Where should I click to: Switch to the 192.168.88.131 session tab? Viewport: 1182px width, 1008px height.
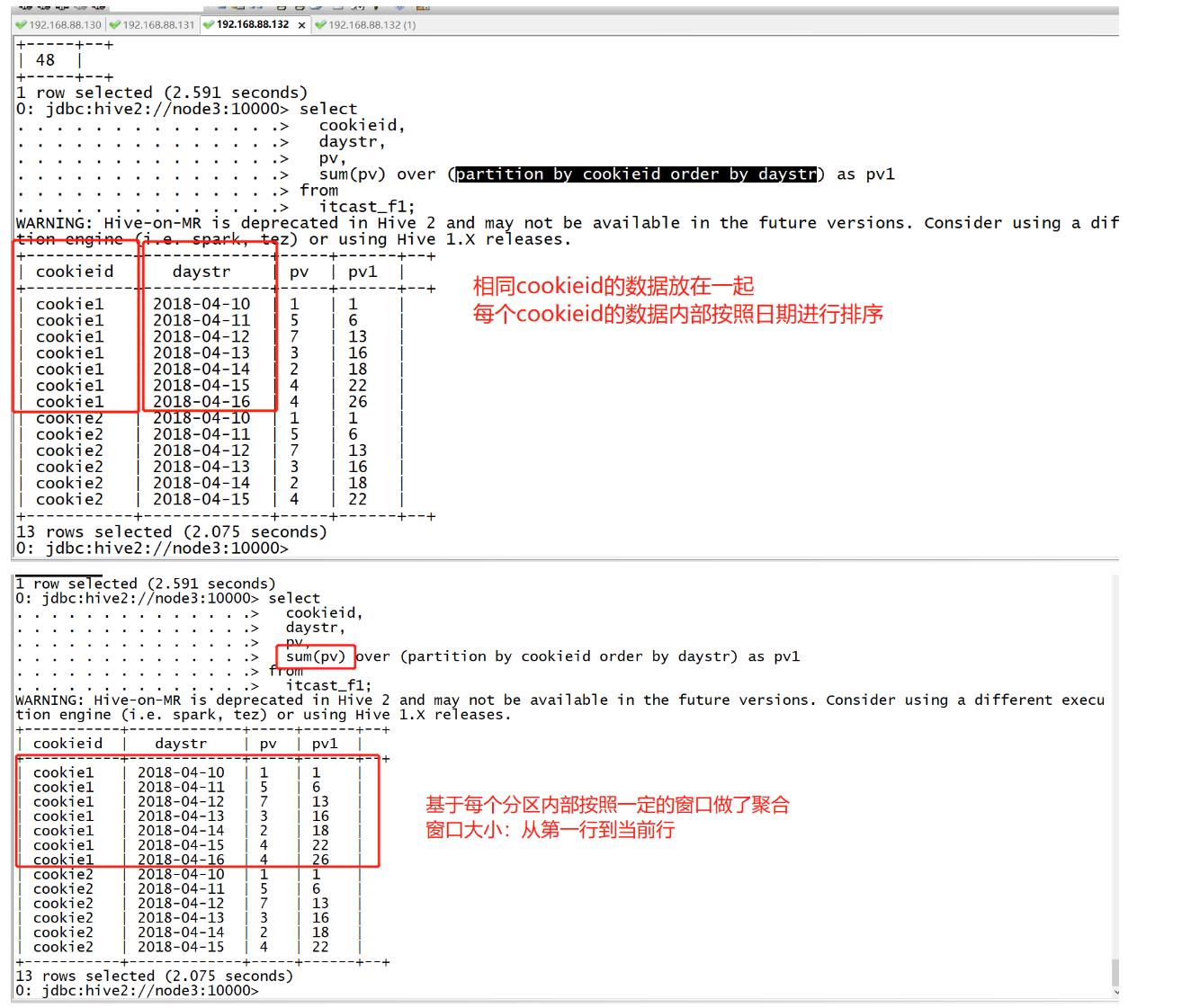point(152,25)
